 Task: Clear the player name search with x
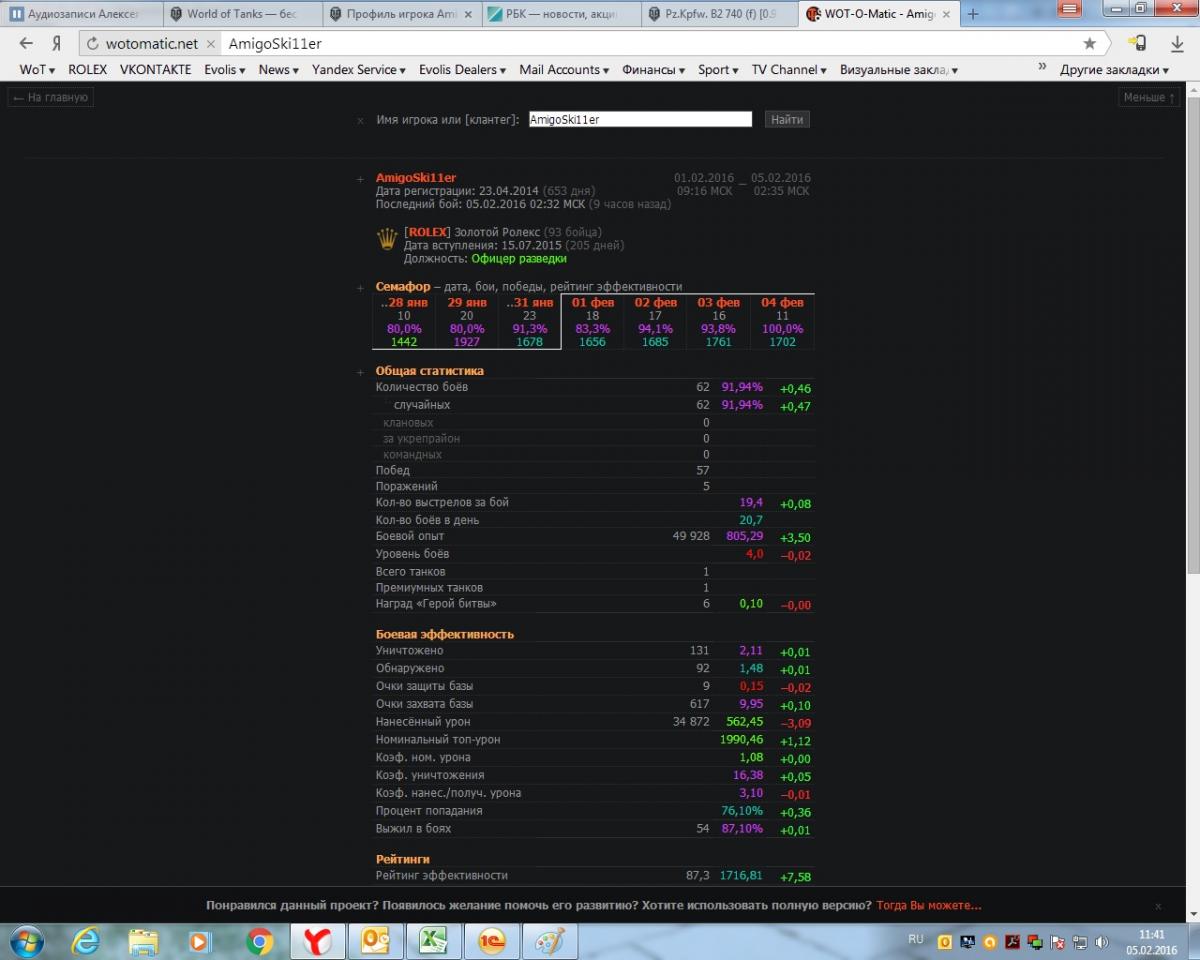361,120
